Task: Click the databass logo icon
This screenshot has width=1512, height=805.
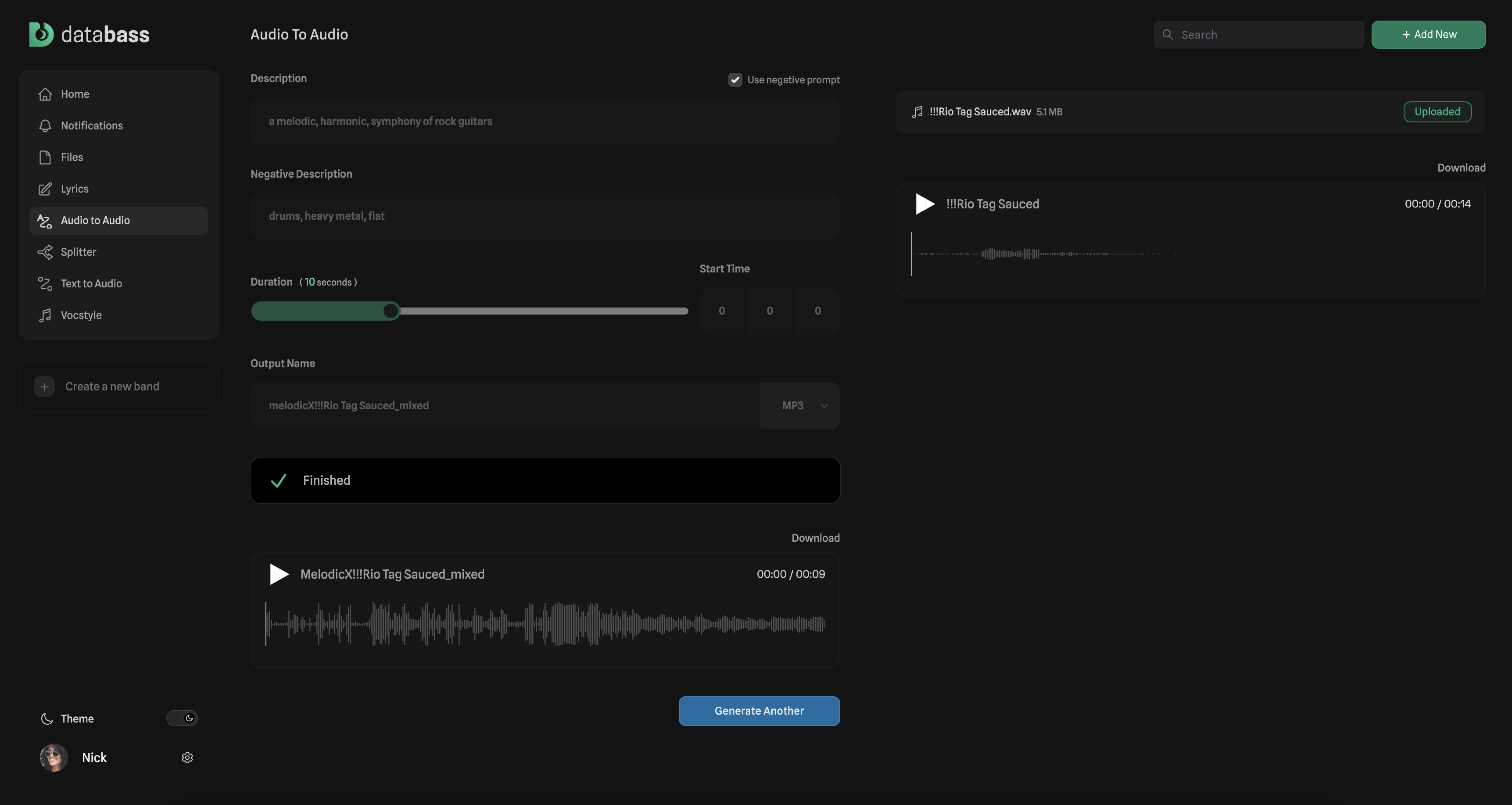Action: [x=42, y=35]
